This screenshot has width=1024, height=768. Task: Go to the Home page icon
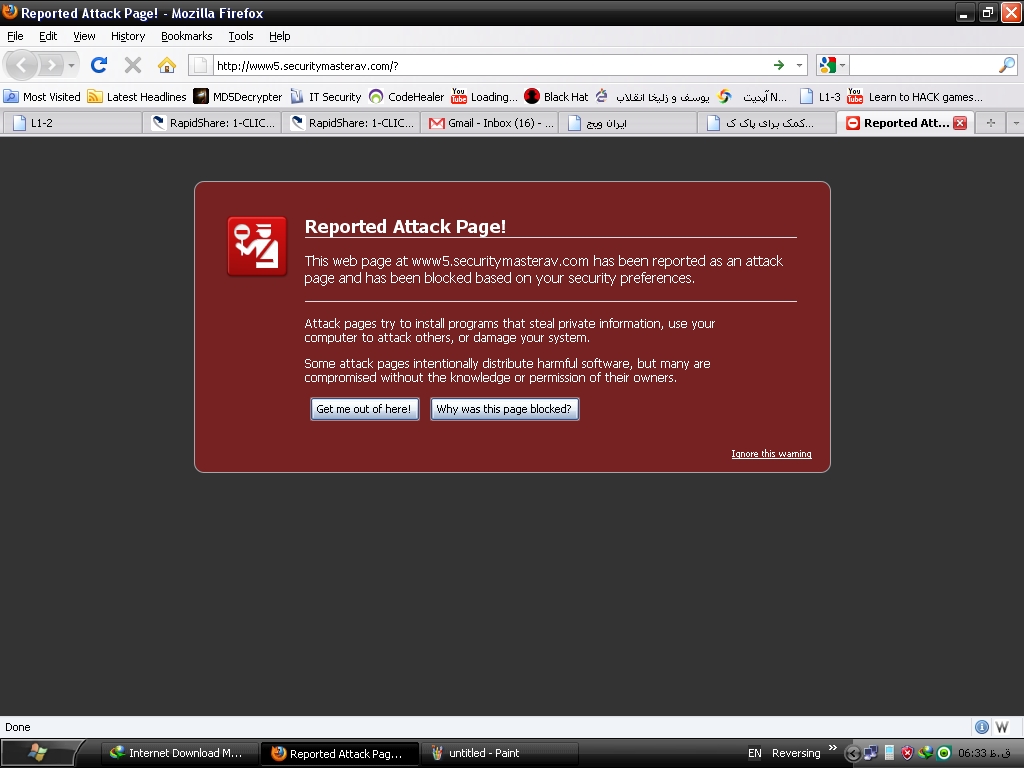click(167, 65)
